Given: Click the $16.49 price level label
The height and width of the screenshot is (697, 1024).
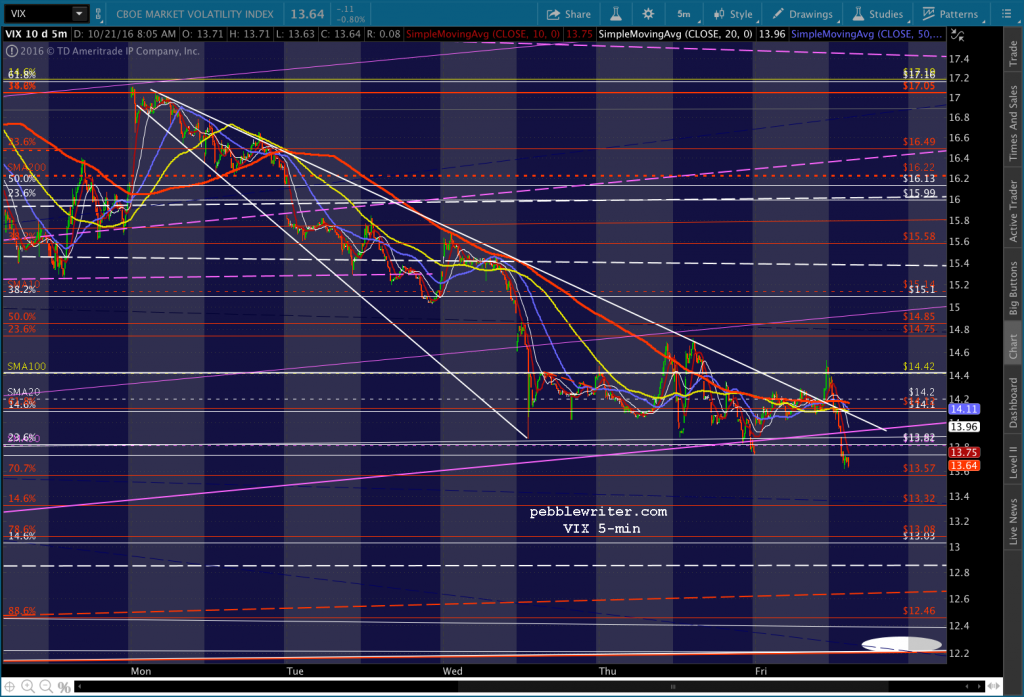Looking at the screenshot, I should [919, 141].
